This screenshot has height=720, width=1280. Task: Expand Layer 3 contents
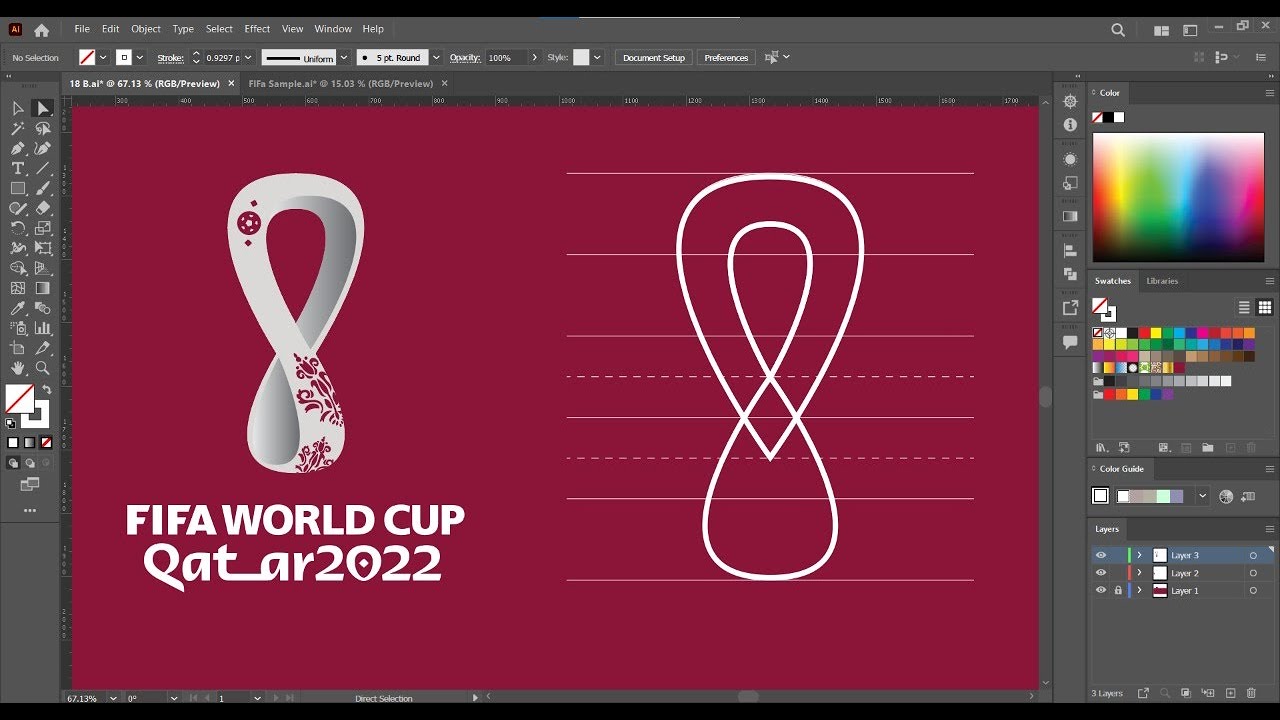1139,555
